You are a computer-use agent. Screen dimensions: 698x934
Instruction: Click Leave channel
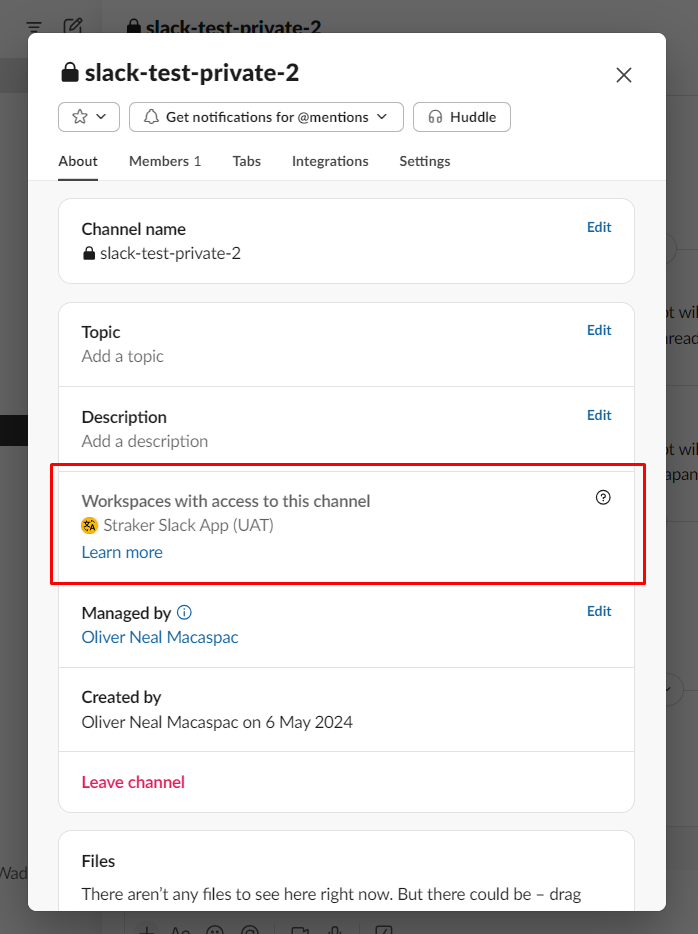tap(133, 782)
